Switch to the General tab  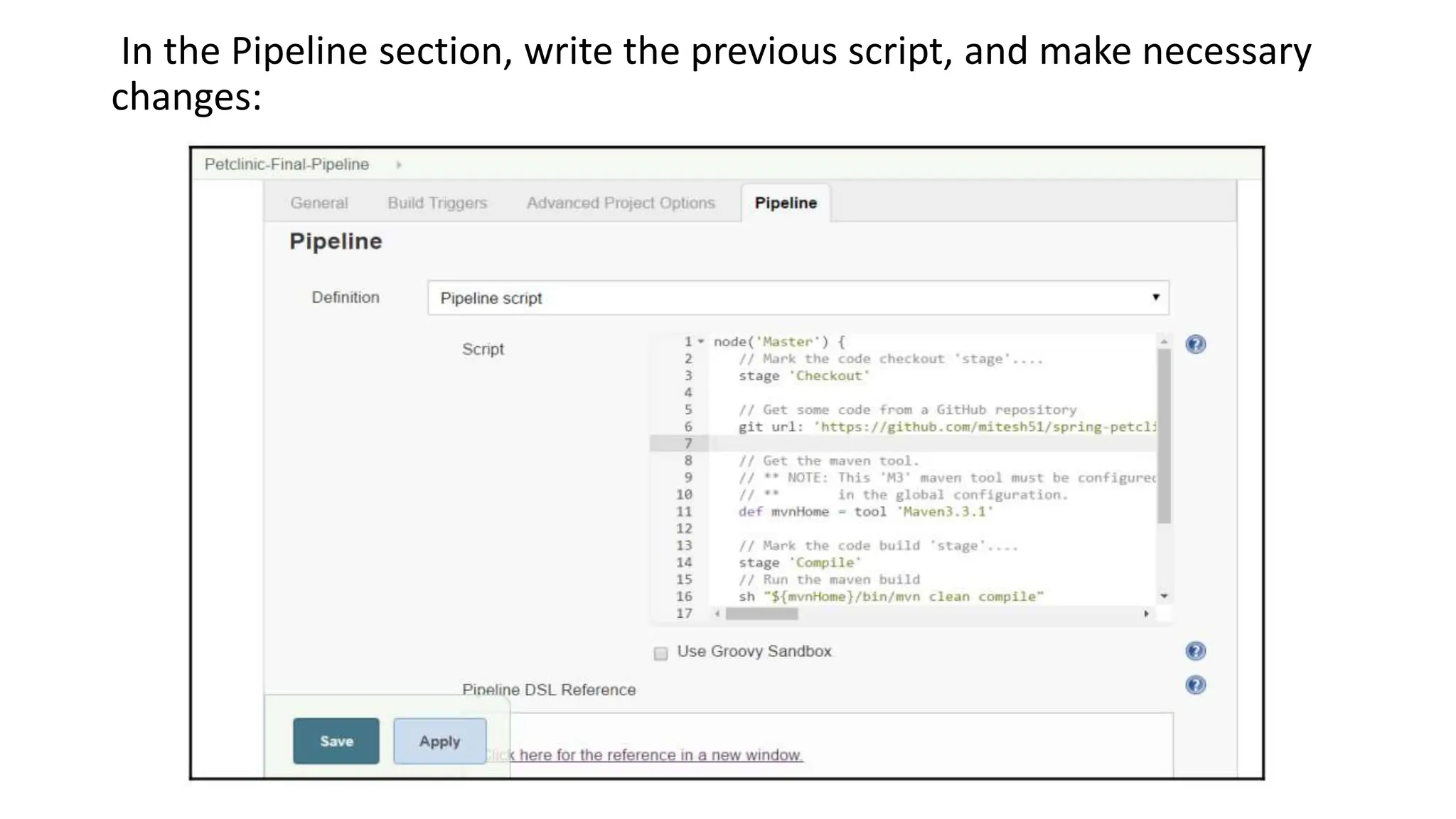(x=319, y=203)
